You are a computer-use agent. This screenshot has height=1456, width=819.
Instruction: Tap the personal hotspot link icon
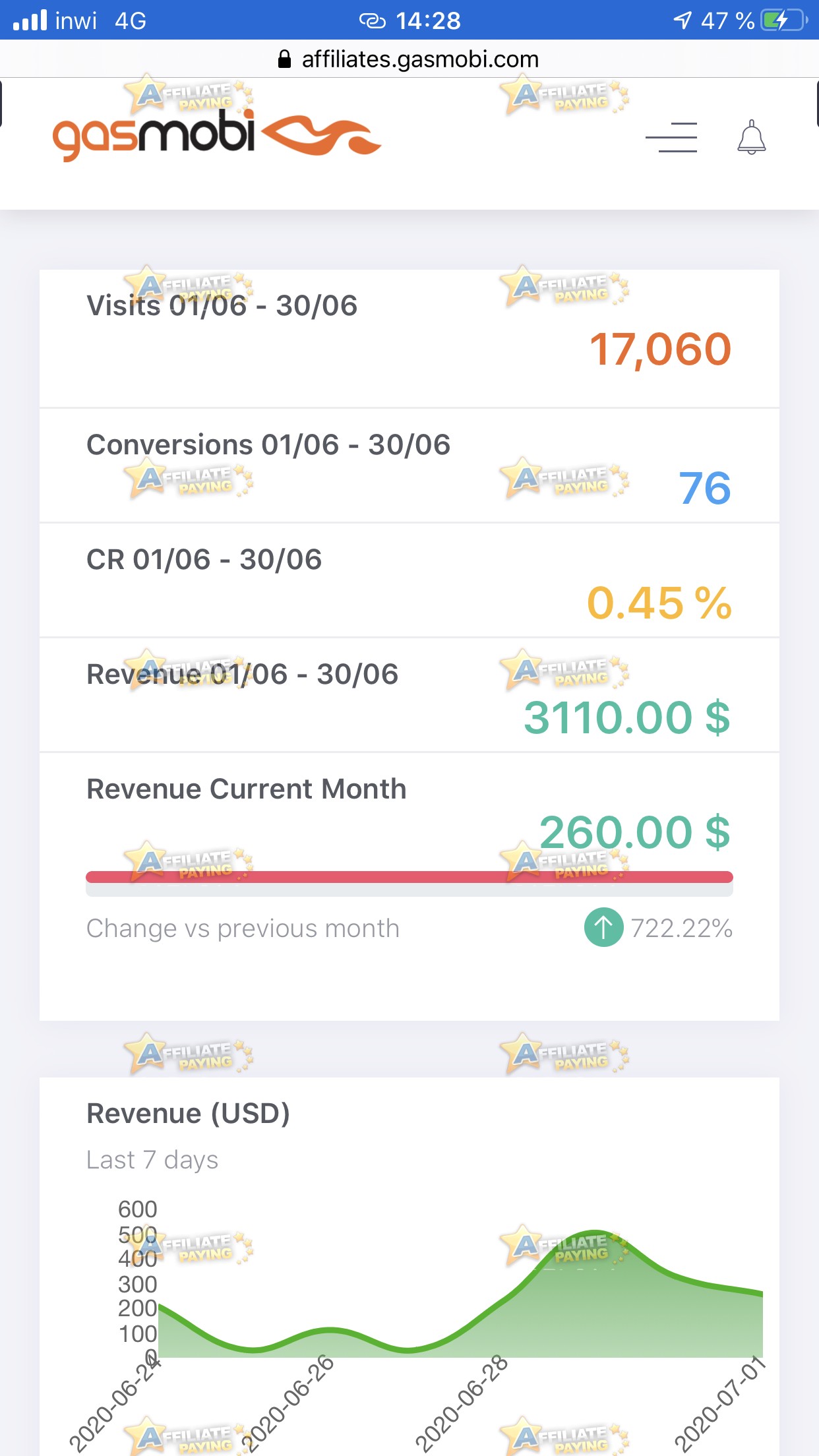click(372, 21)
